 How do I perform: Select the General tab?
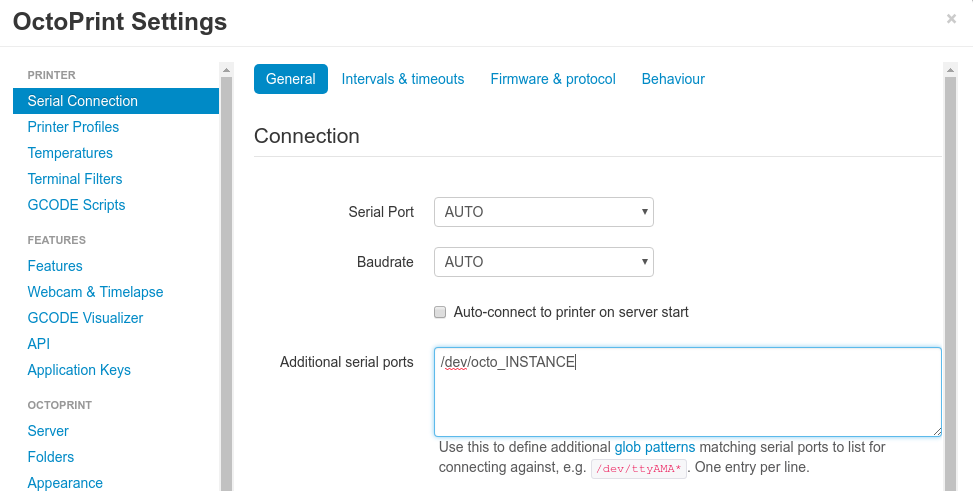(291, 79)
